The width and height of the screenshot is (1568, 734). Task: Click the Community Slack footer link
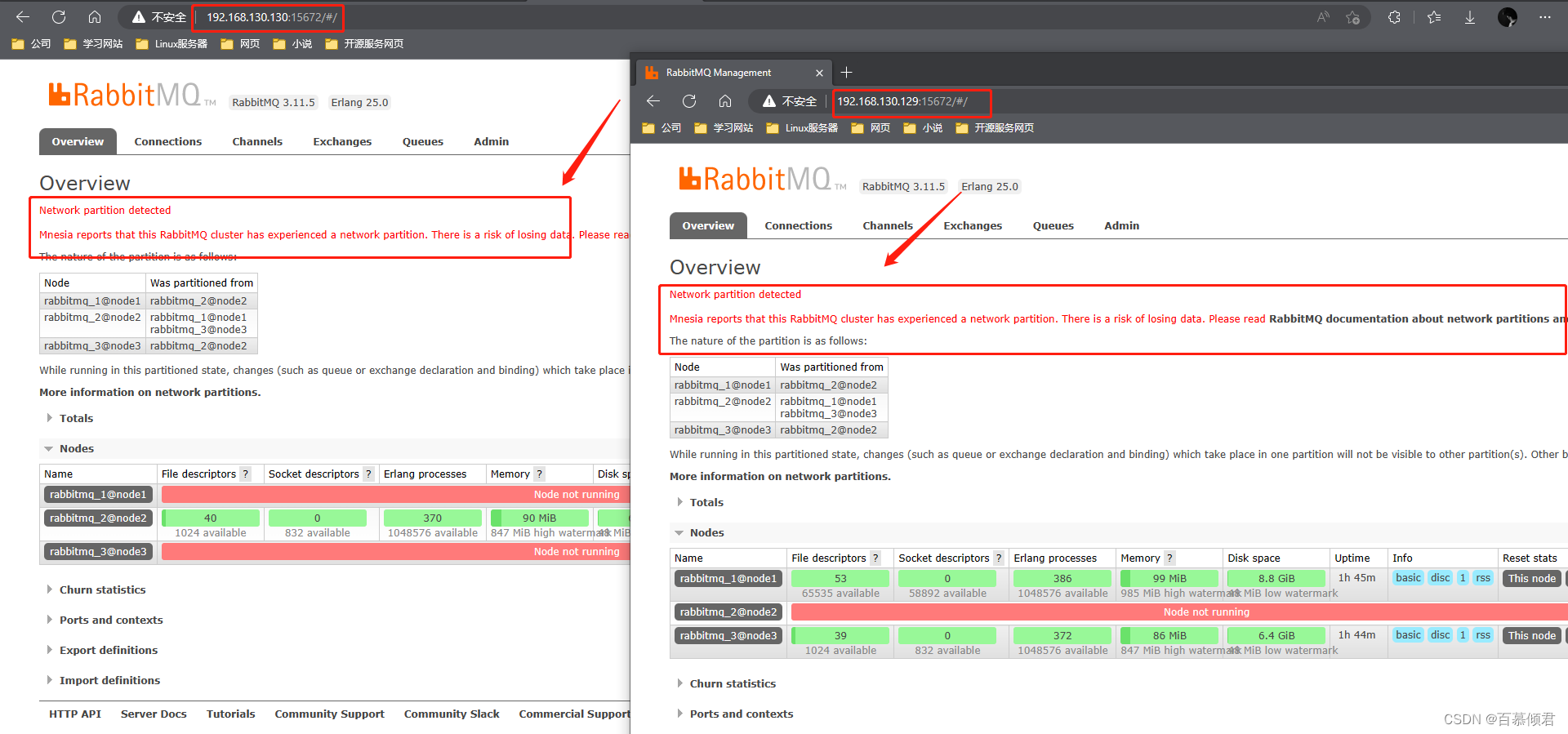[x=452, y=714]
